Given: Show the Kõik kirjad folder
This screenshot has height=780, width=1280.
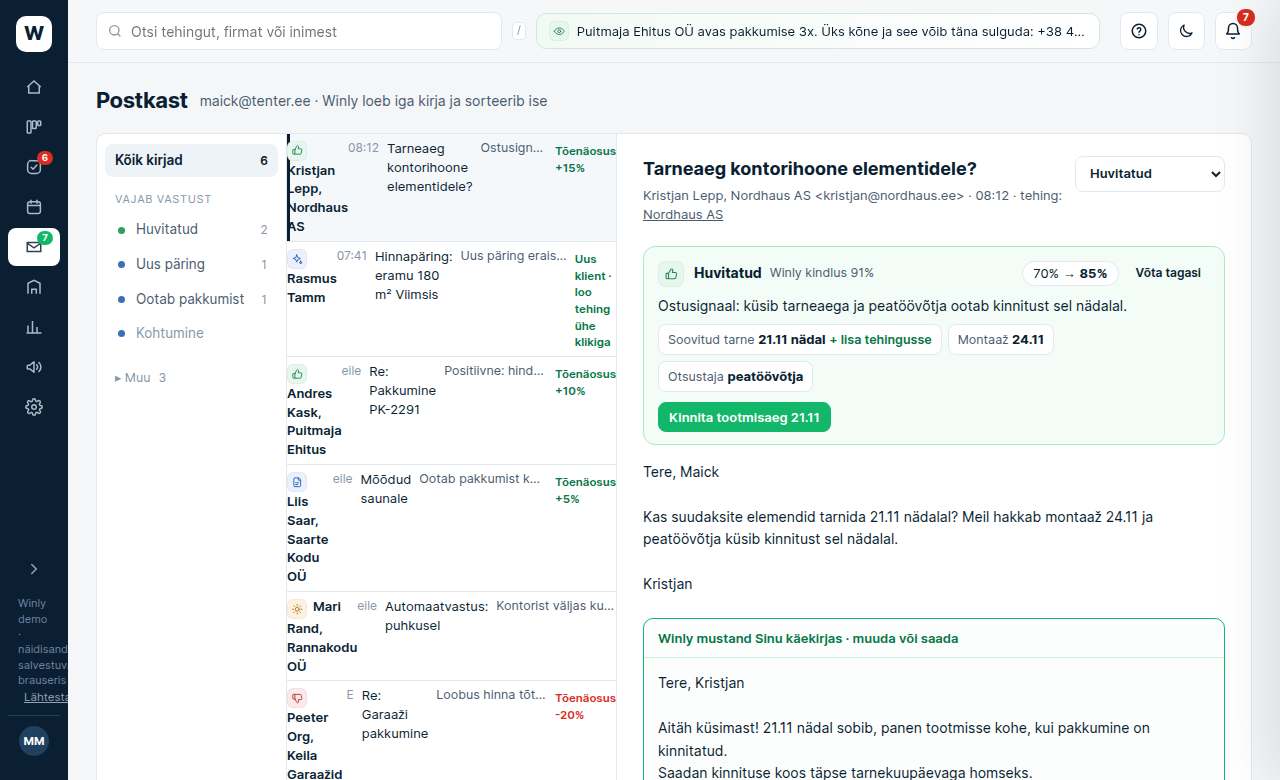Looking at the screenshot, I should click(x=192, y=160).
